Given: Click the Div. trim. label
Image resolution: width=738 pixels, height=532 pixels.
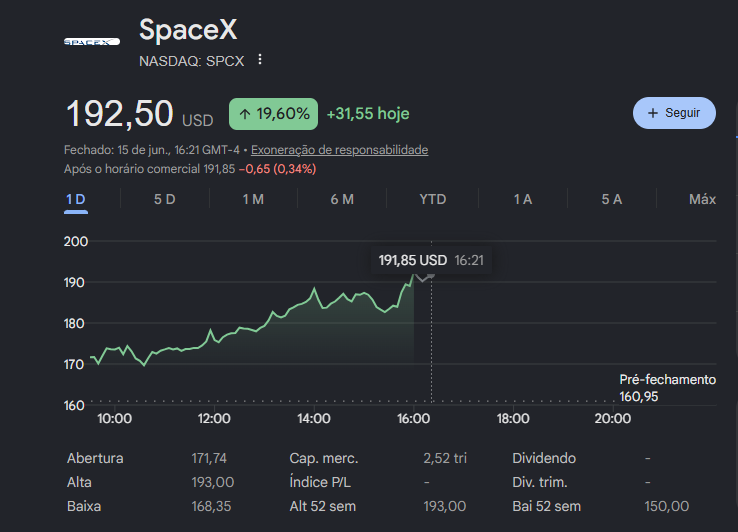Looking at the screenshot, I should [x=540, y=483].
